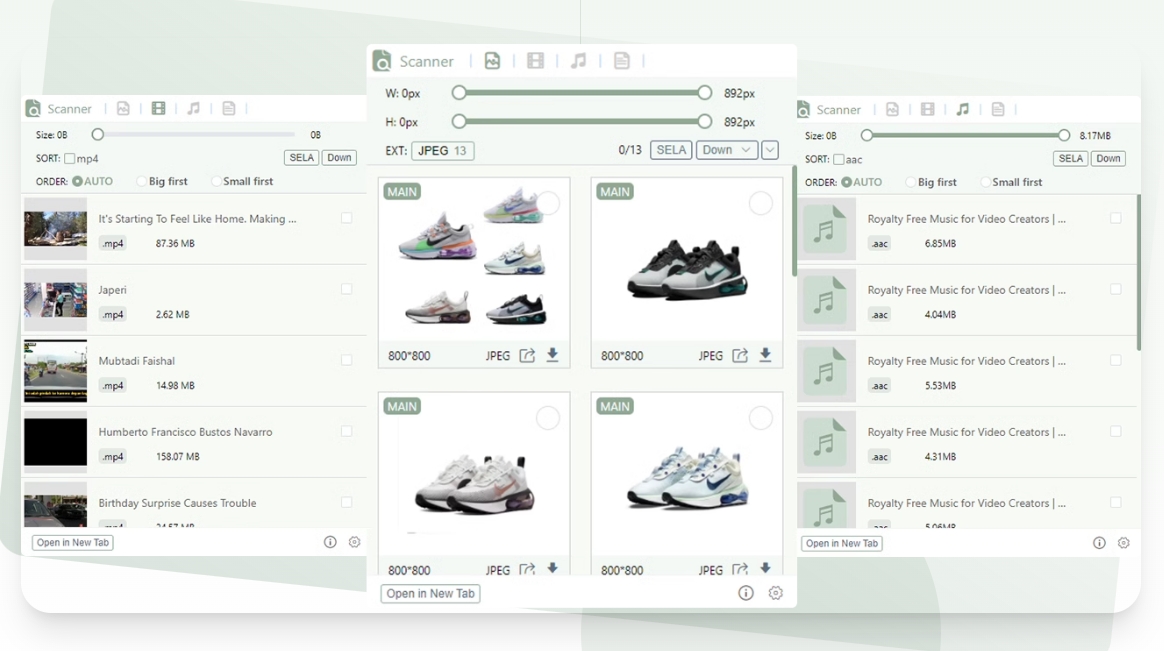Screen dimensions: 1164x651
Task: Check the Mubtadi Faishal video checkbox
Action: tap(347, 360)
